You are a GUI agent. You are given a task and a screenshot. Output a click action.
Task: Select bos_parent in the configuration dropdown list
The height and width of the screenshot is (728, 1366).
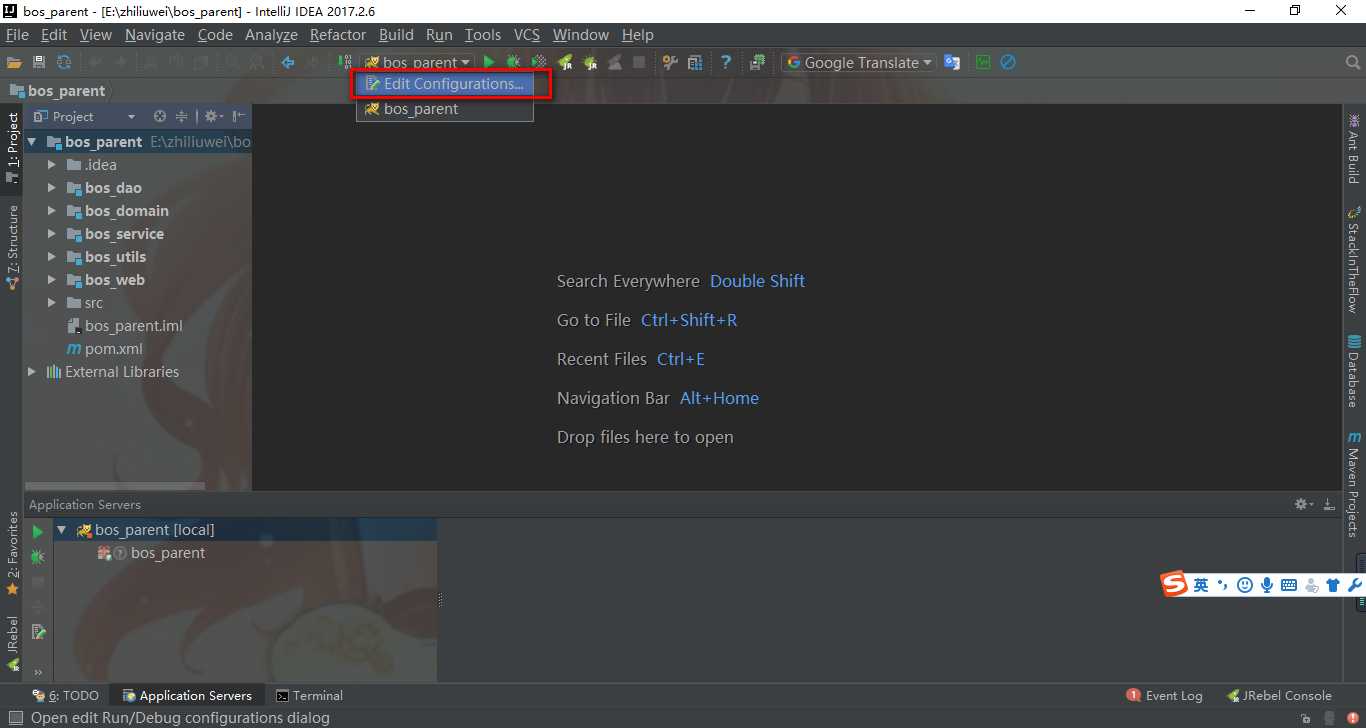(444, 109)
